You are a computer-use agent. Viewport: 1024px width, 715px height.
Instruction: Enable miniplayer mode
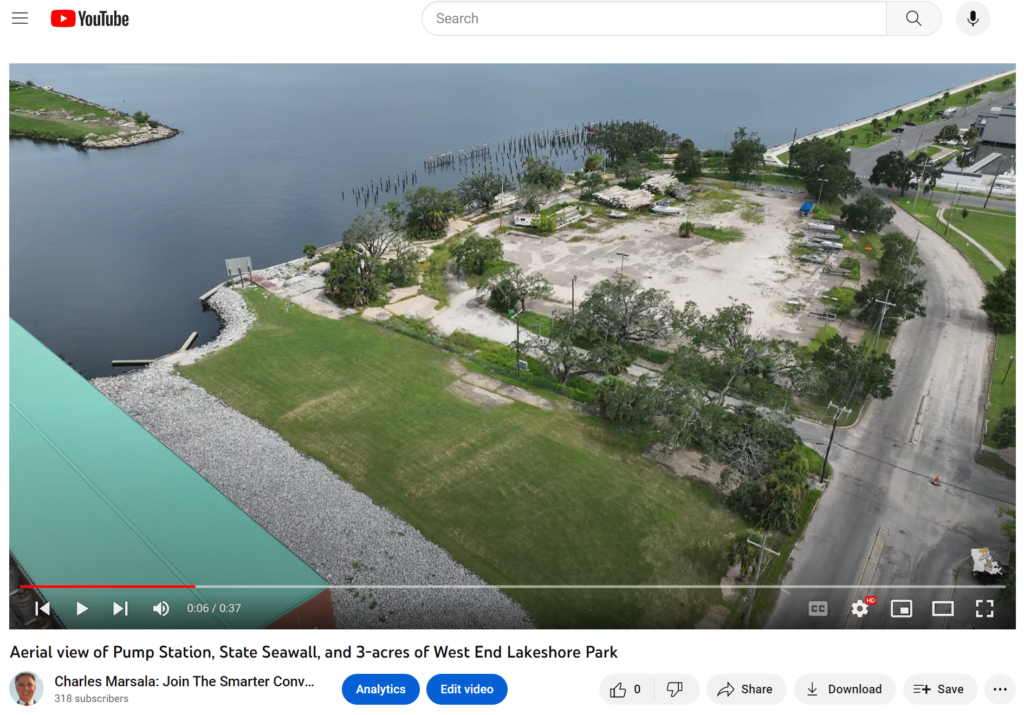click(901, 609)
